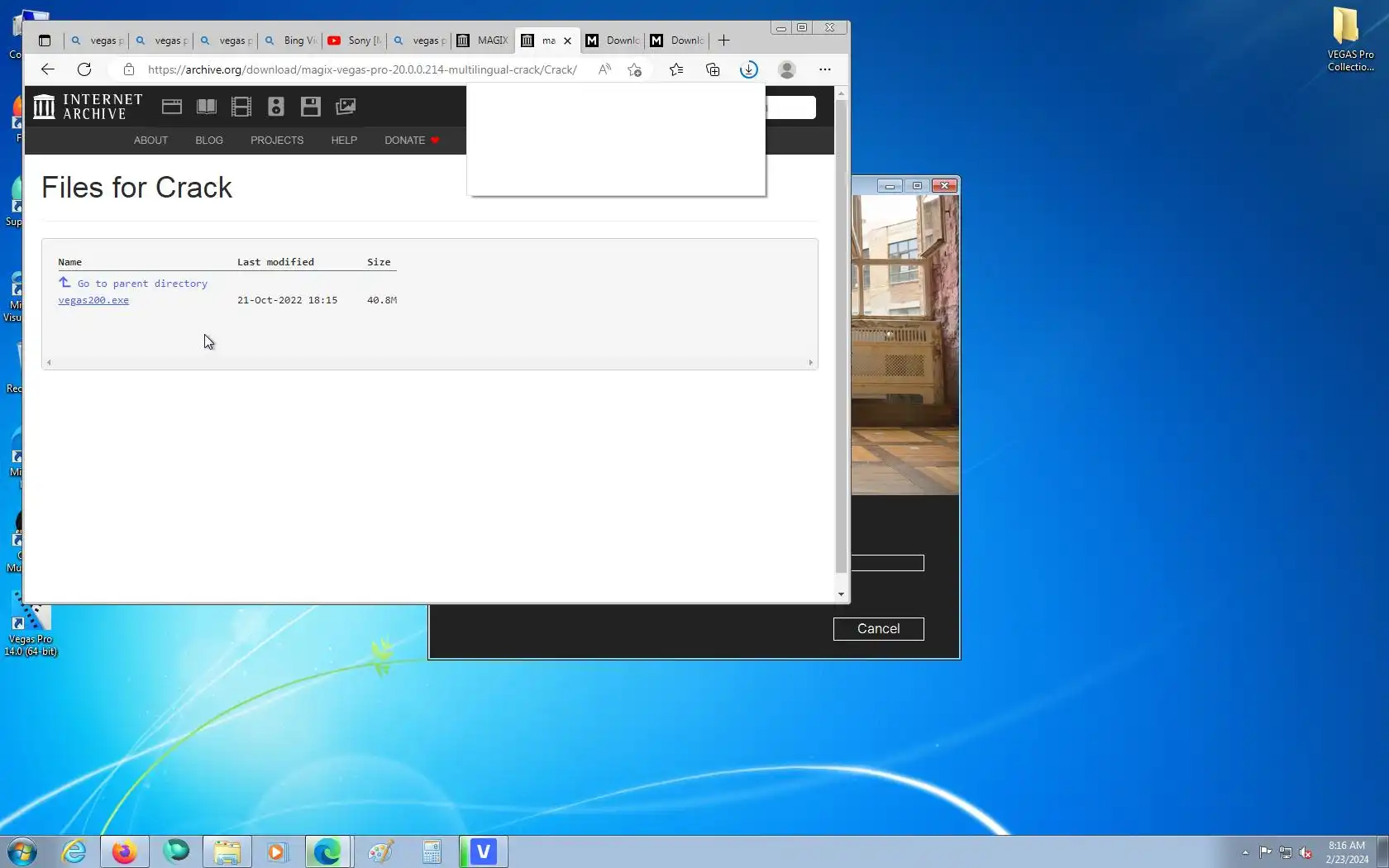The image size is (1389, 868).
Task: Click Cancel in the installer window
Action: (x=878, y=629)
